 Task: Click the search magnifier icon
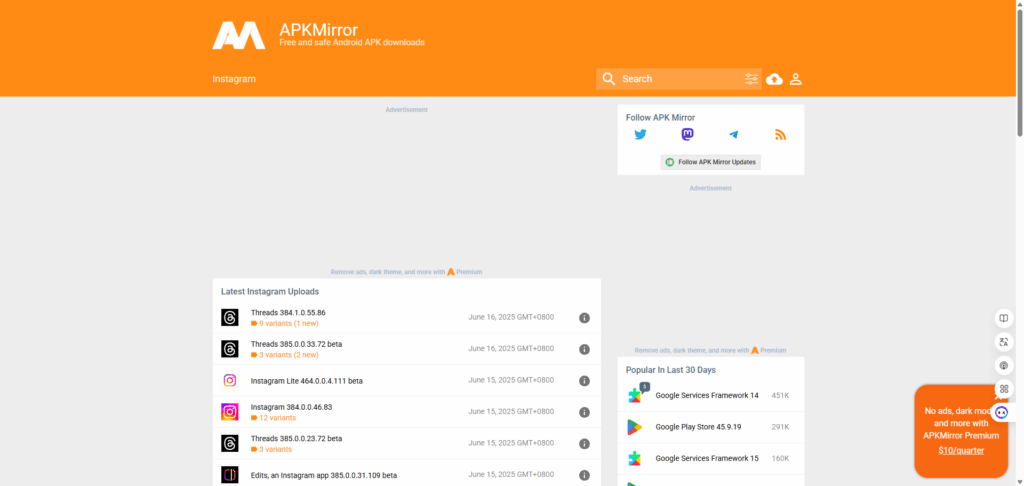click(x=609, y=79)
